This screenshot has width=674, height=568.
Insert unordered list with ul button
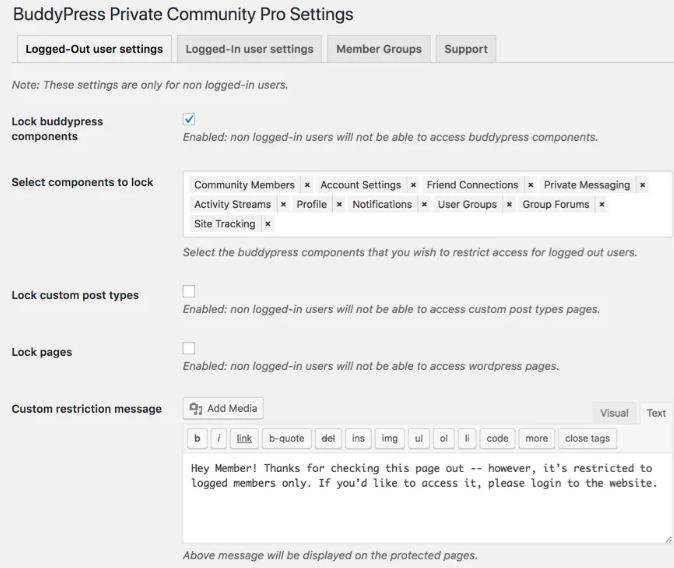419,439
